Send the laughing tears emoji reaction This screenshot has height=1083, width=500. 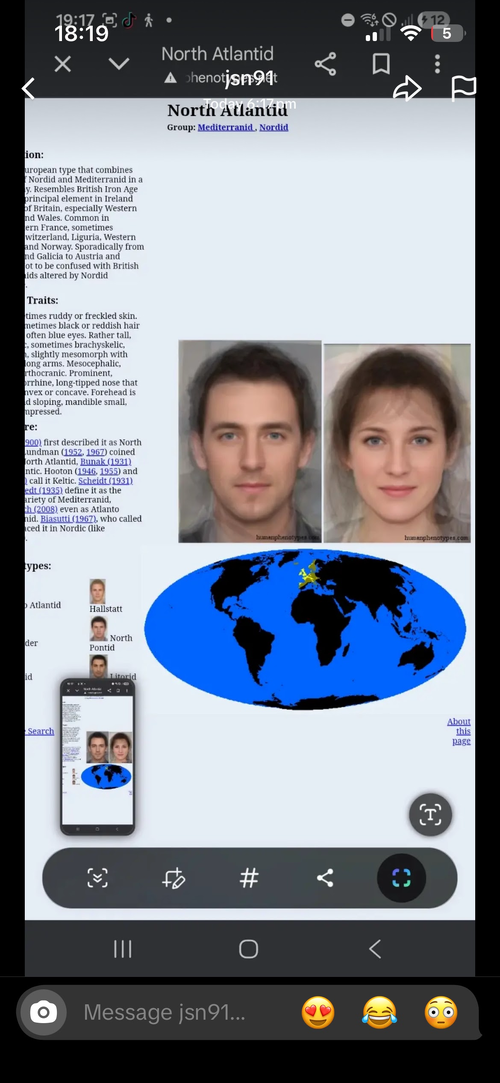point(380,1013)
